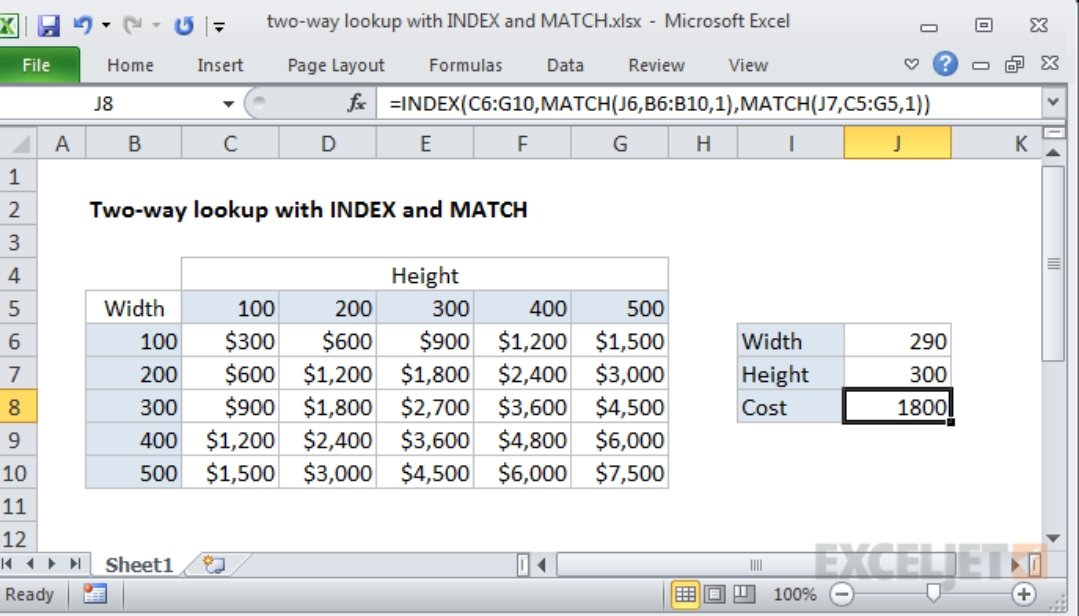
Task: Select the Cost result cell 1800
Action: 897,407
